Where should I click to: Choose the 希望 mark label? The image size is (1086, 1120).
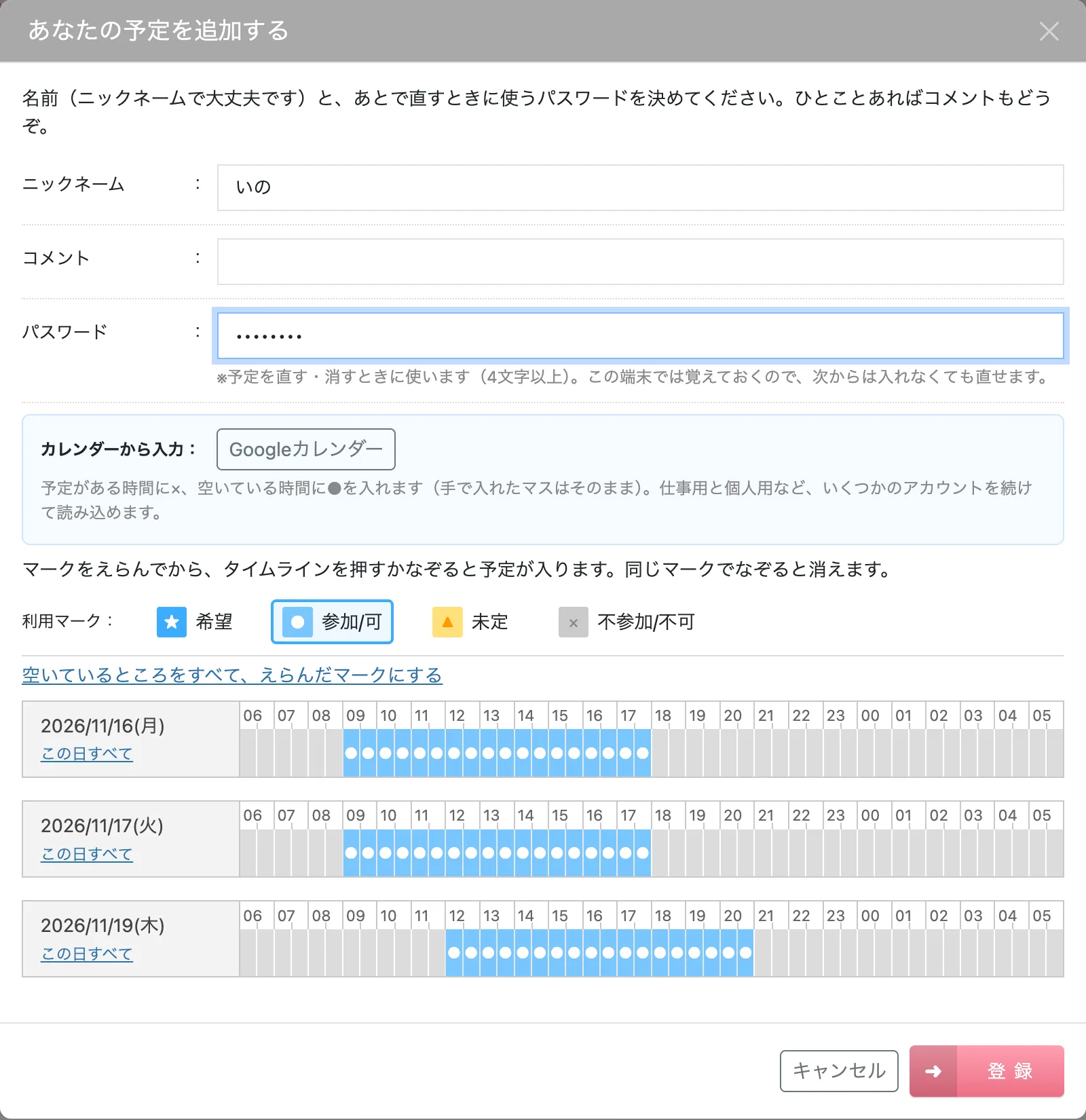[x=214, y=622]
